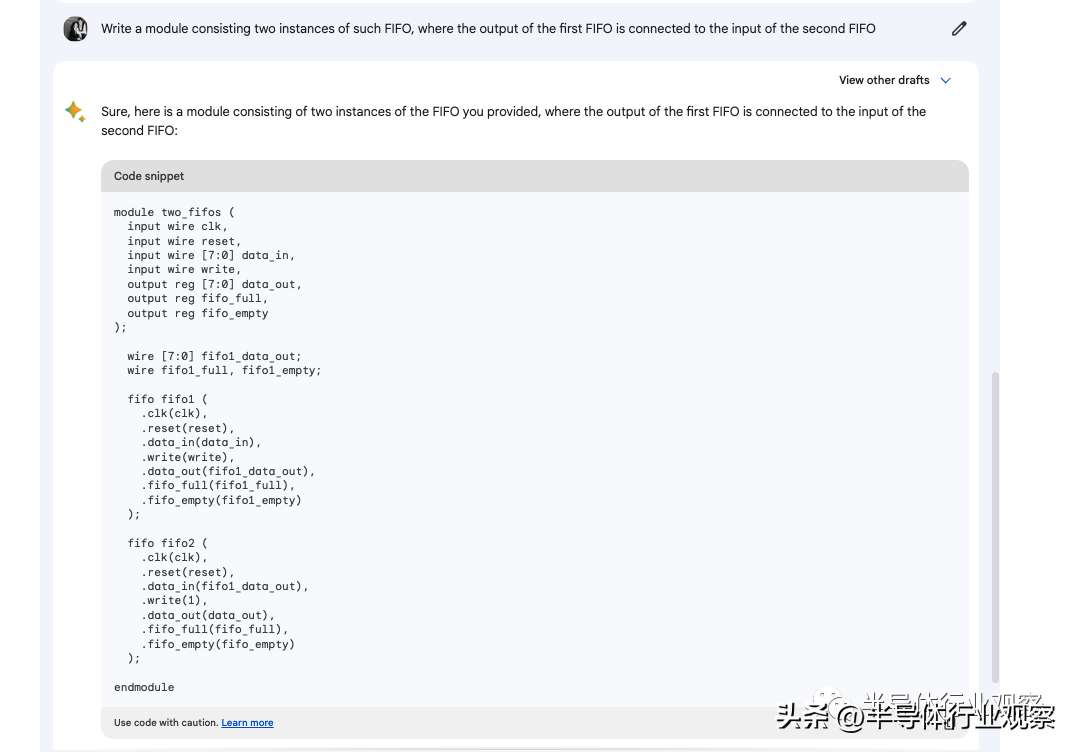1077x752 pixels.
Task: Click the 'wire fifo1_full, fifo1_empty;' line
Action: (224, 370)
